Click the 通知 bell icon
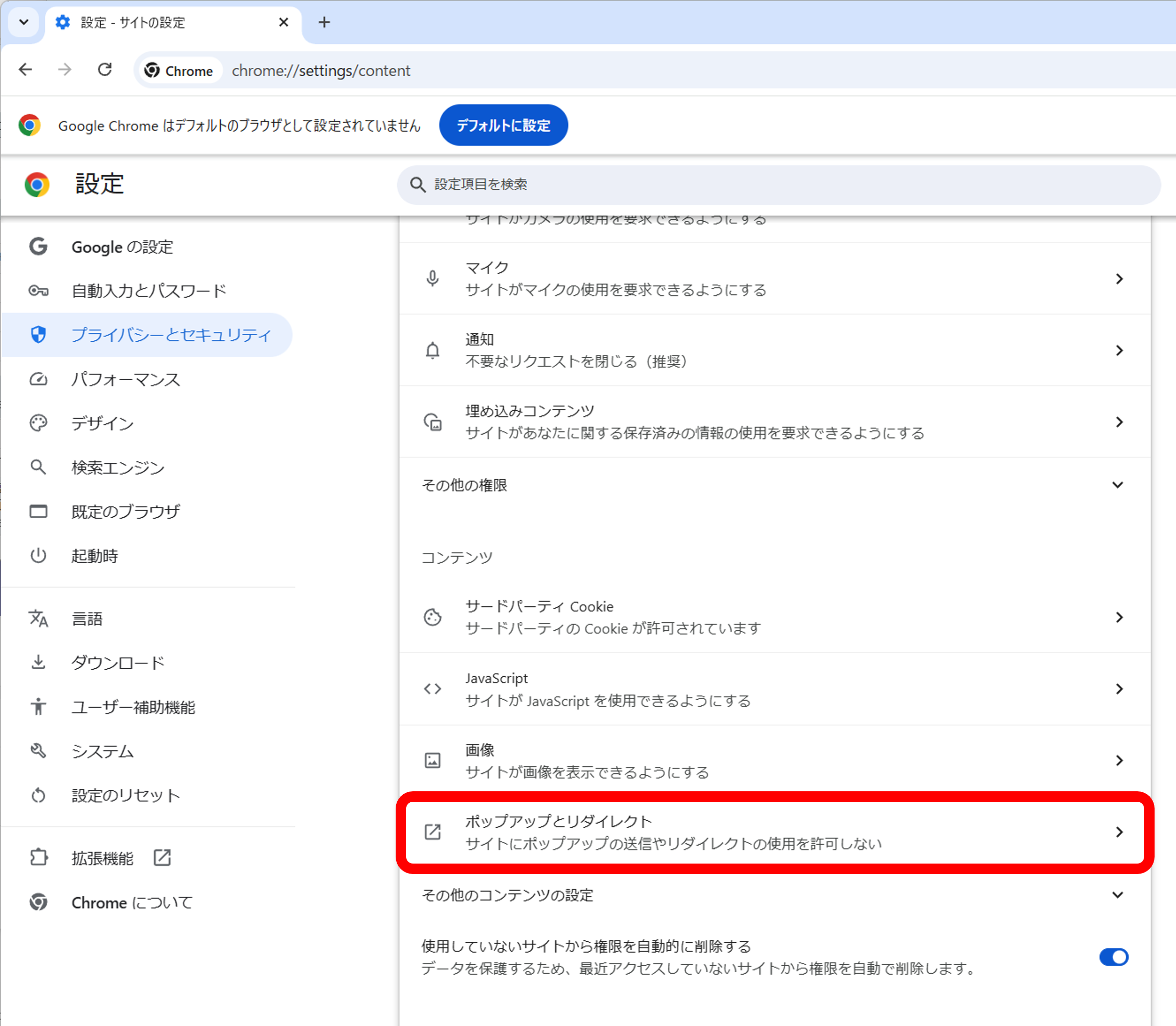 click(433, 350)
